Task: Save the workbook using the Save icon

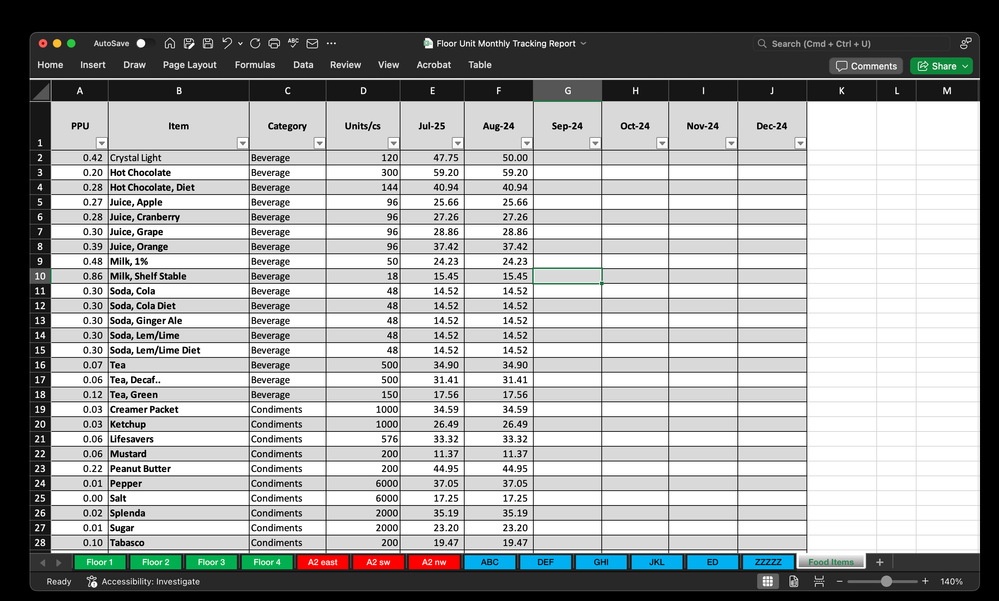Action: 208,43
